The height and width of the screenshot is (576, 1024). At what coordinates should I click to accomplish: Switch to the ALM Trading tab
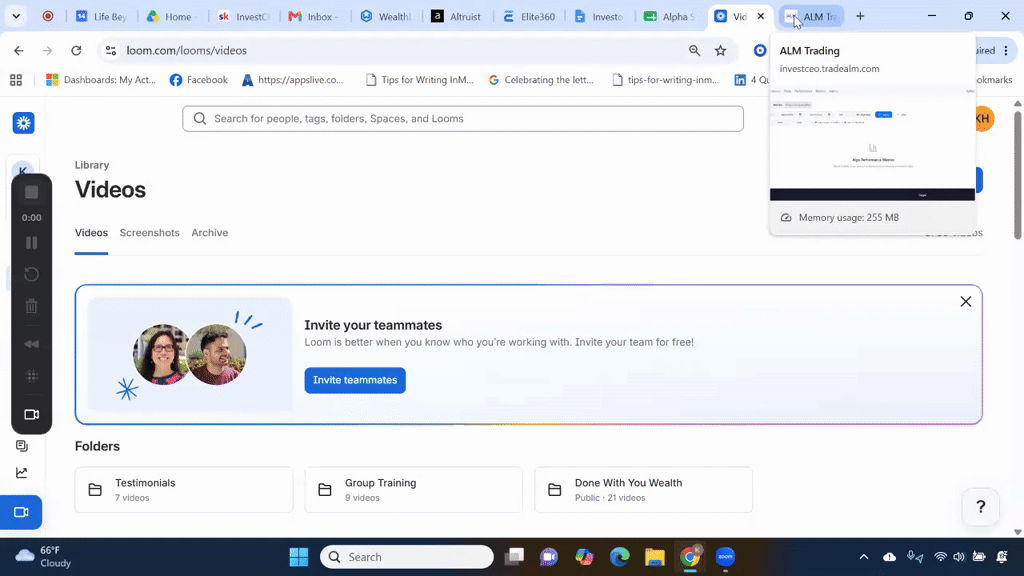click(x=812, y=16)
